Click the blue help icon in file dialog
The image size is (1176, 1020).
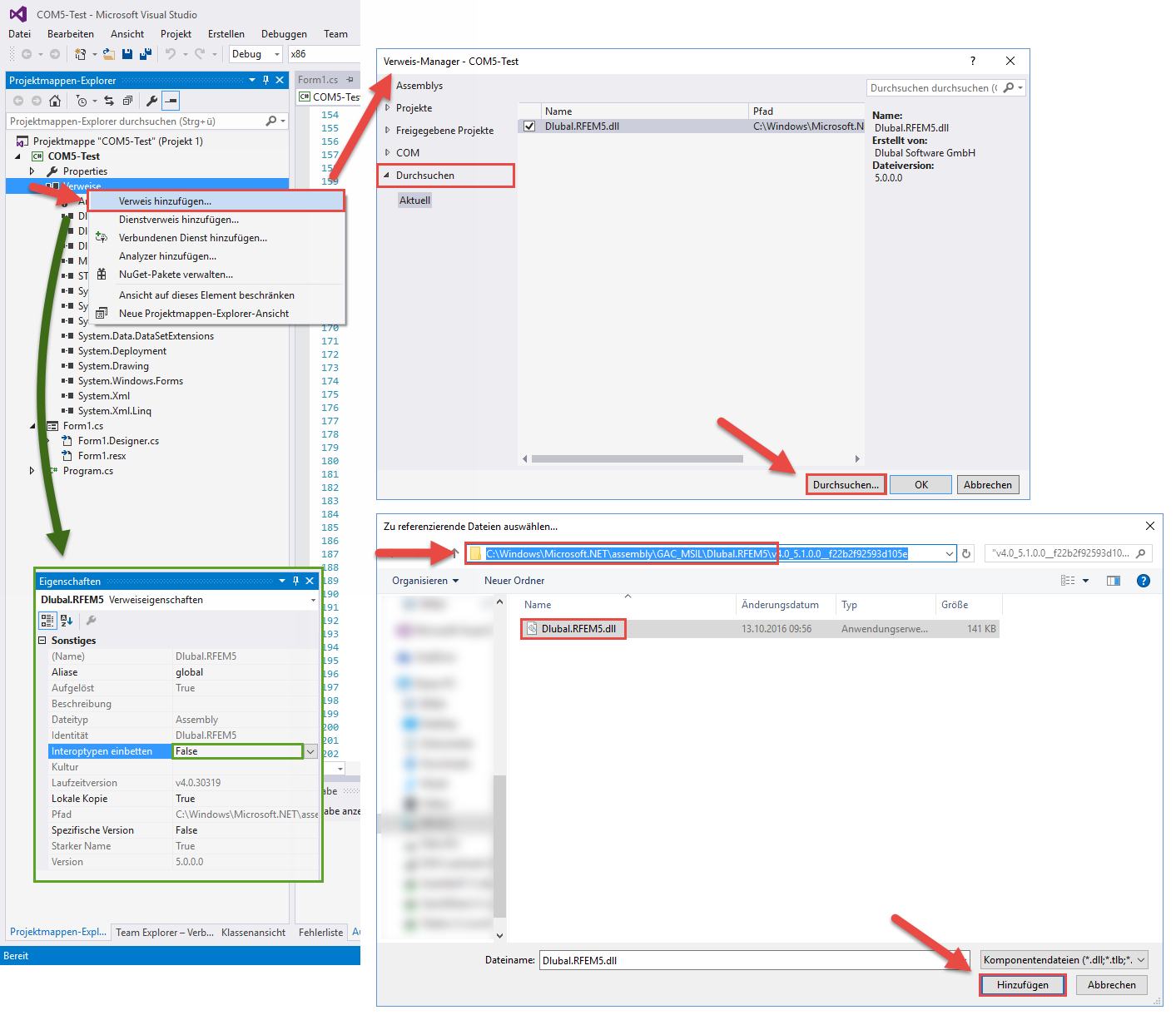pos(1144,581)
